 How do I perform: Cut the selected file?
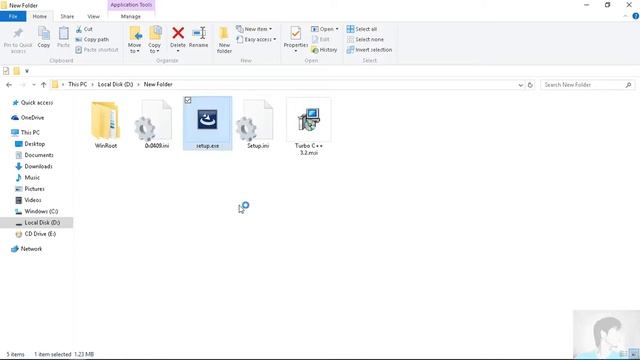click(x=84, y=29)
